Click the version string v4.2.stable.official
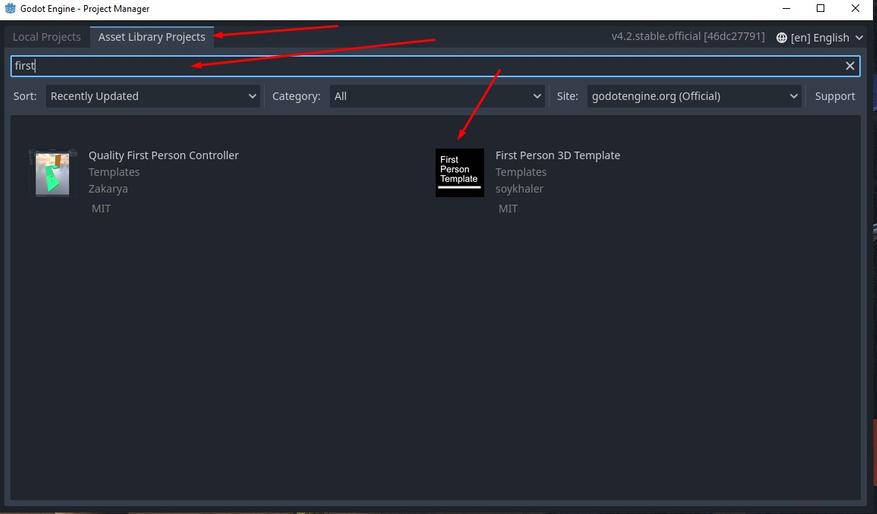Screen dimensions: 877x514 pos(687,36)
